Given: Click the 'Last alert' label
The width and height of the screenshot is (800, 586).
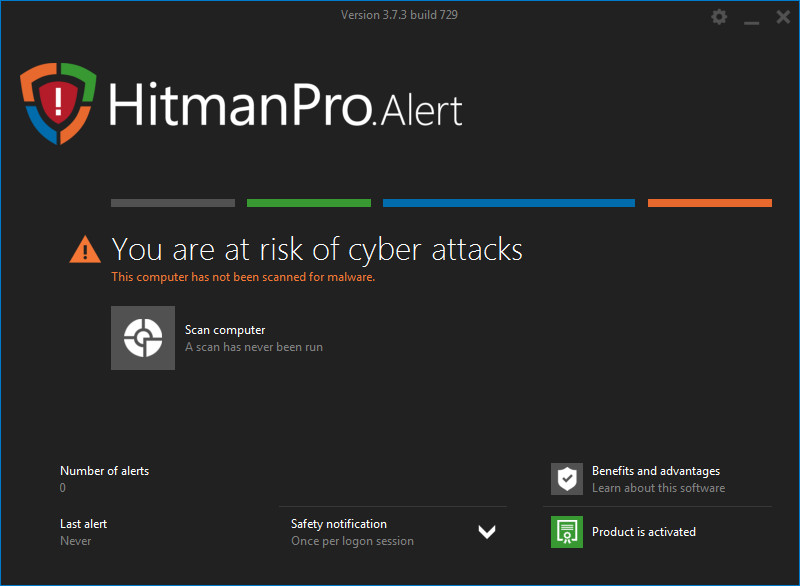Looking at the screenshot, I should pyautogui.click(x=84, y=524).
